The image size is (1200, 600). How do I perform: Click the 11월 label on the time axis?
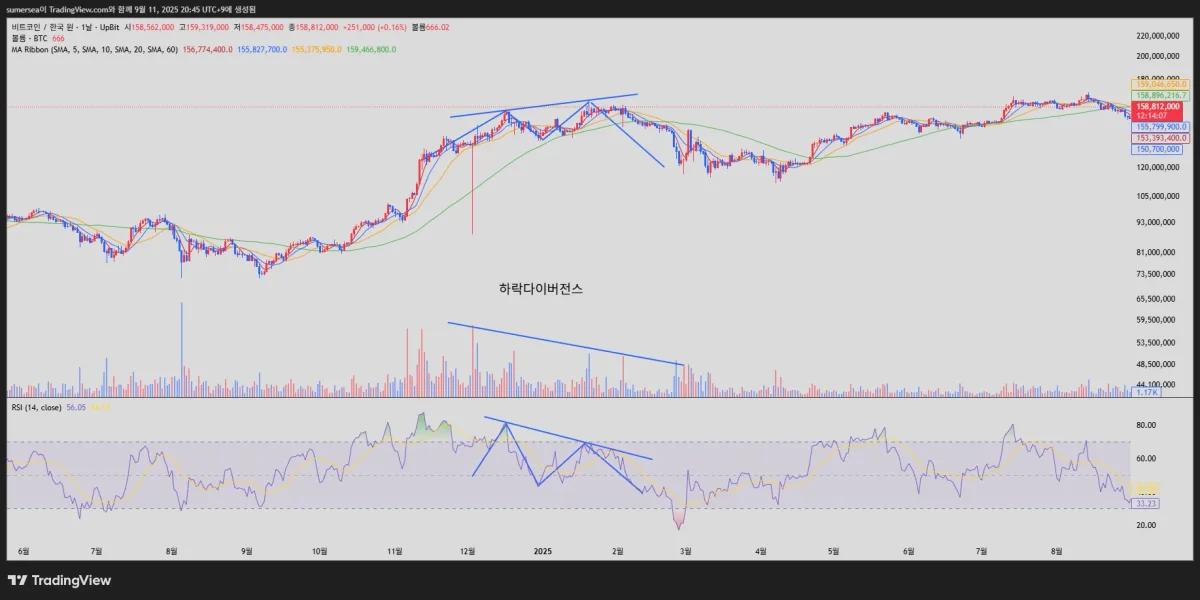(395, 550)
